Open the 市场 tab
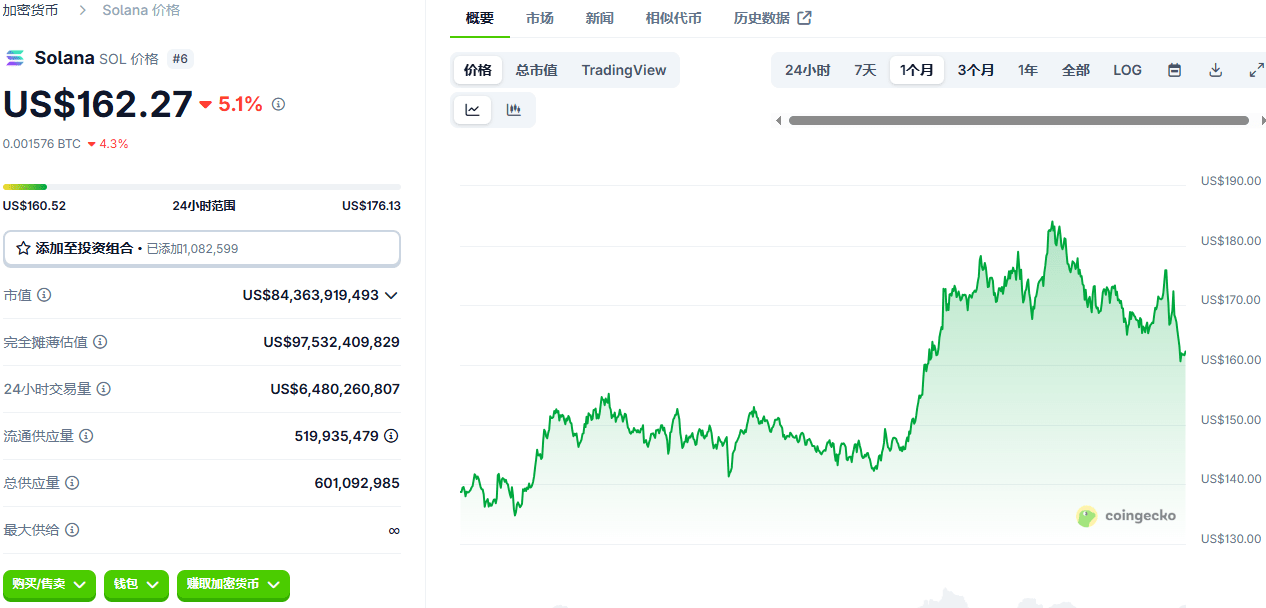 pyautogui.click(x=540, y=18)
